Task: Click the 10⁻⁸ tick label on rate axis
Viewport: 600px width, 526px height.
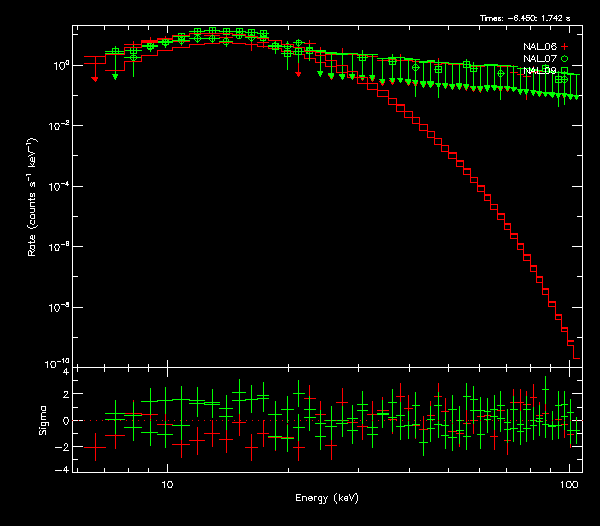Action: click(x=60, y=306)
